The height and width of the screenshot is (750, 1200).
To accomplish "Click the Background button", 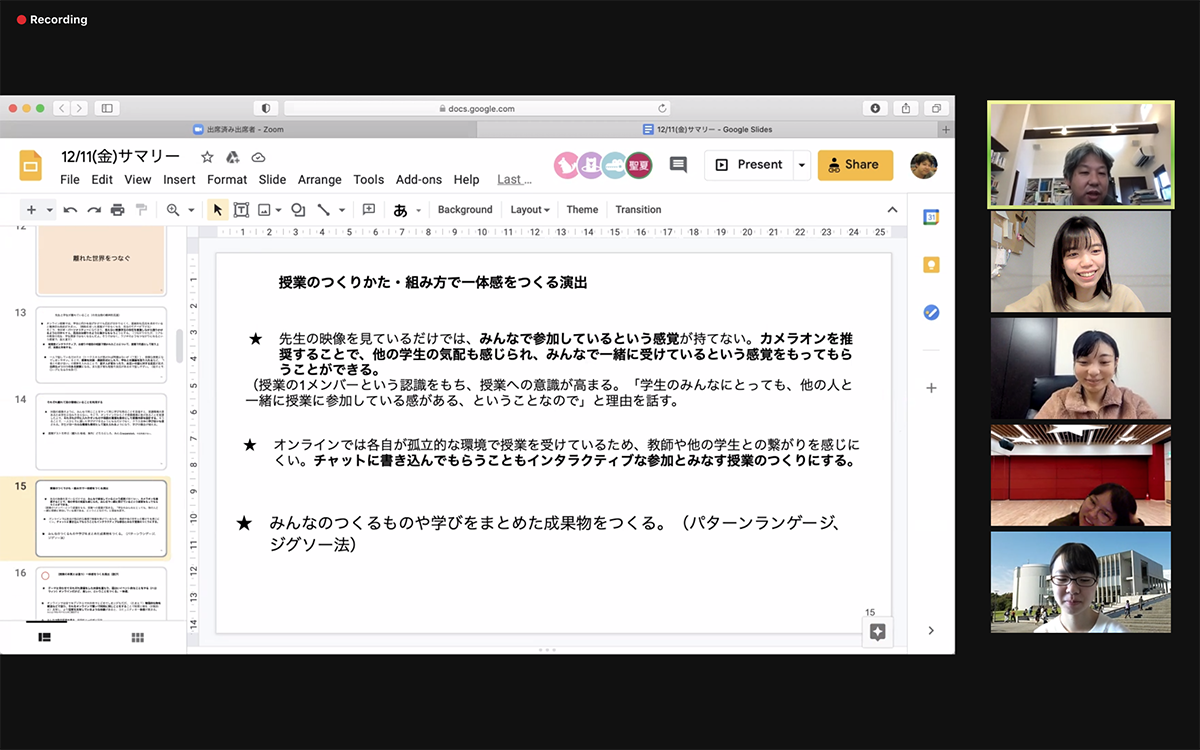I will (x=465, y=210).
